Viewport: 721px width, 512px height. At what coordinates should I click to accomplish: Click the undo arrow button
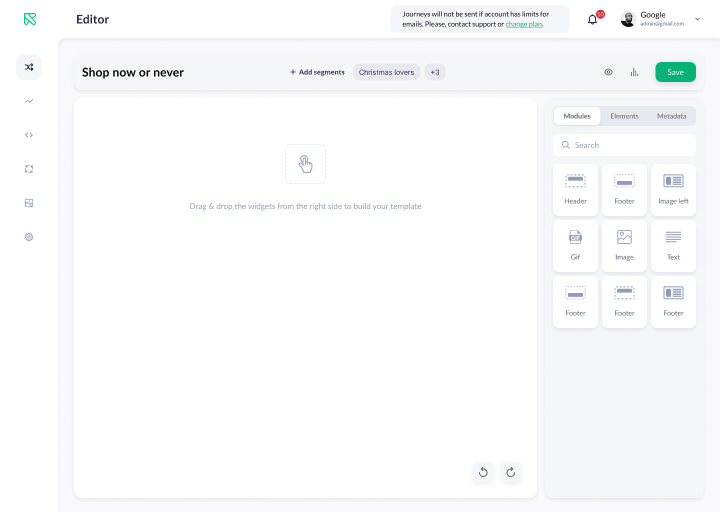click(x=484, y=472)
